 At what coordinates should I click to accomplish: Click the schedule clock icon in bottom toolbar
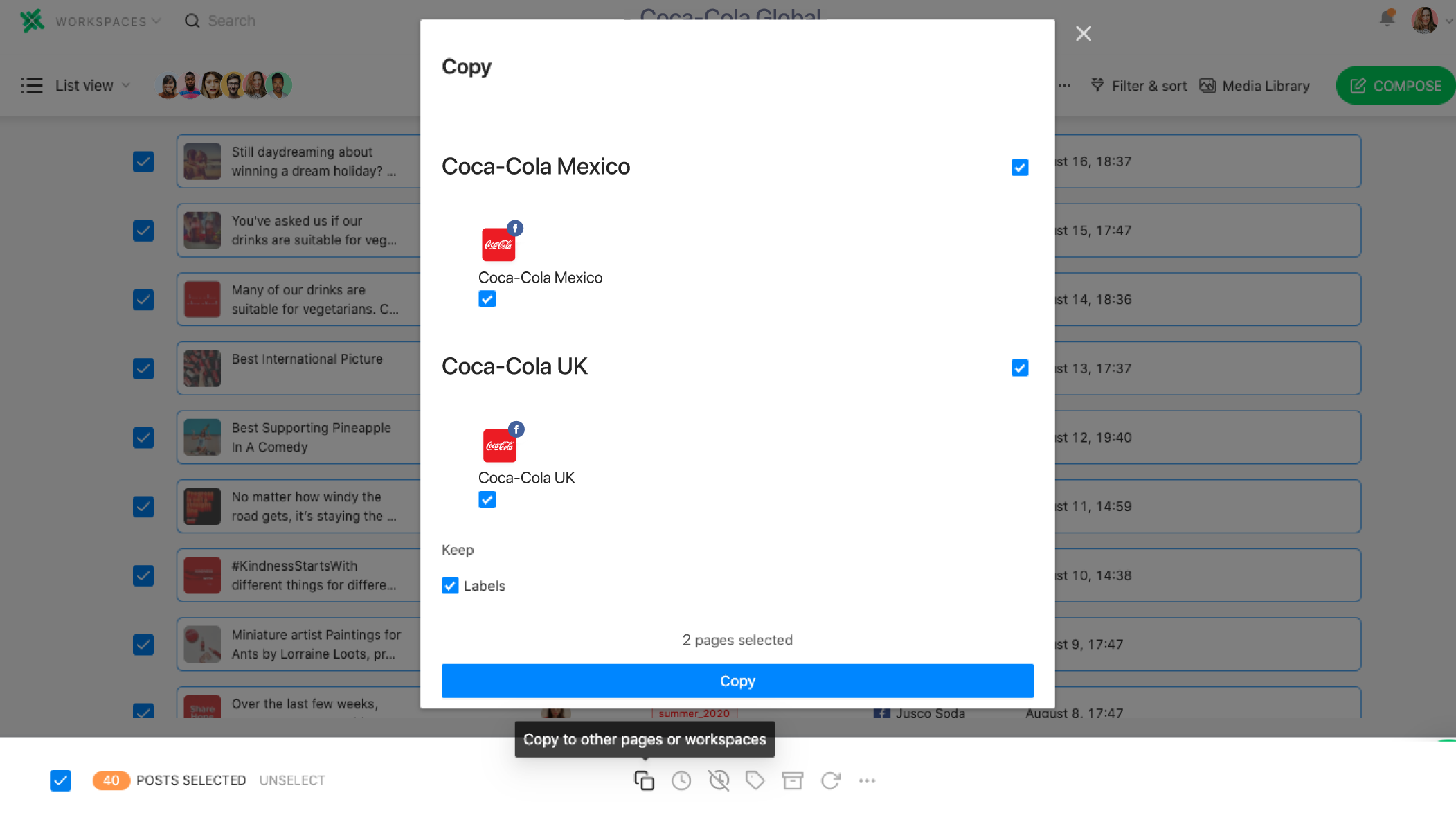pos(681,781)
